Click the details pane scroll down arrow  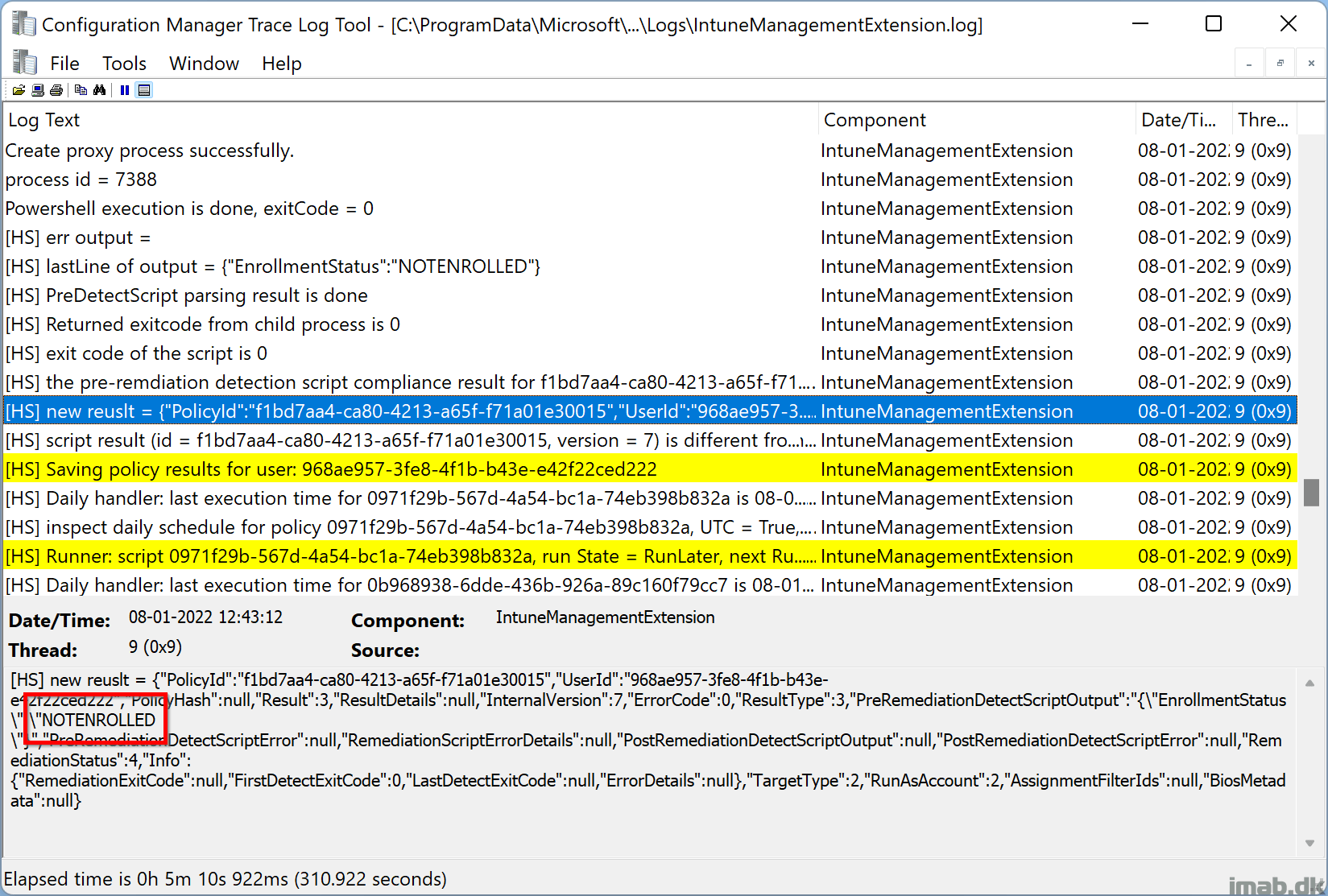[x=1309, y=843]
